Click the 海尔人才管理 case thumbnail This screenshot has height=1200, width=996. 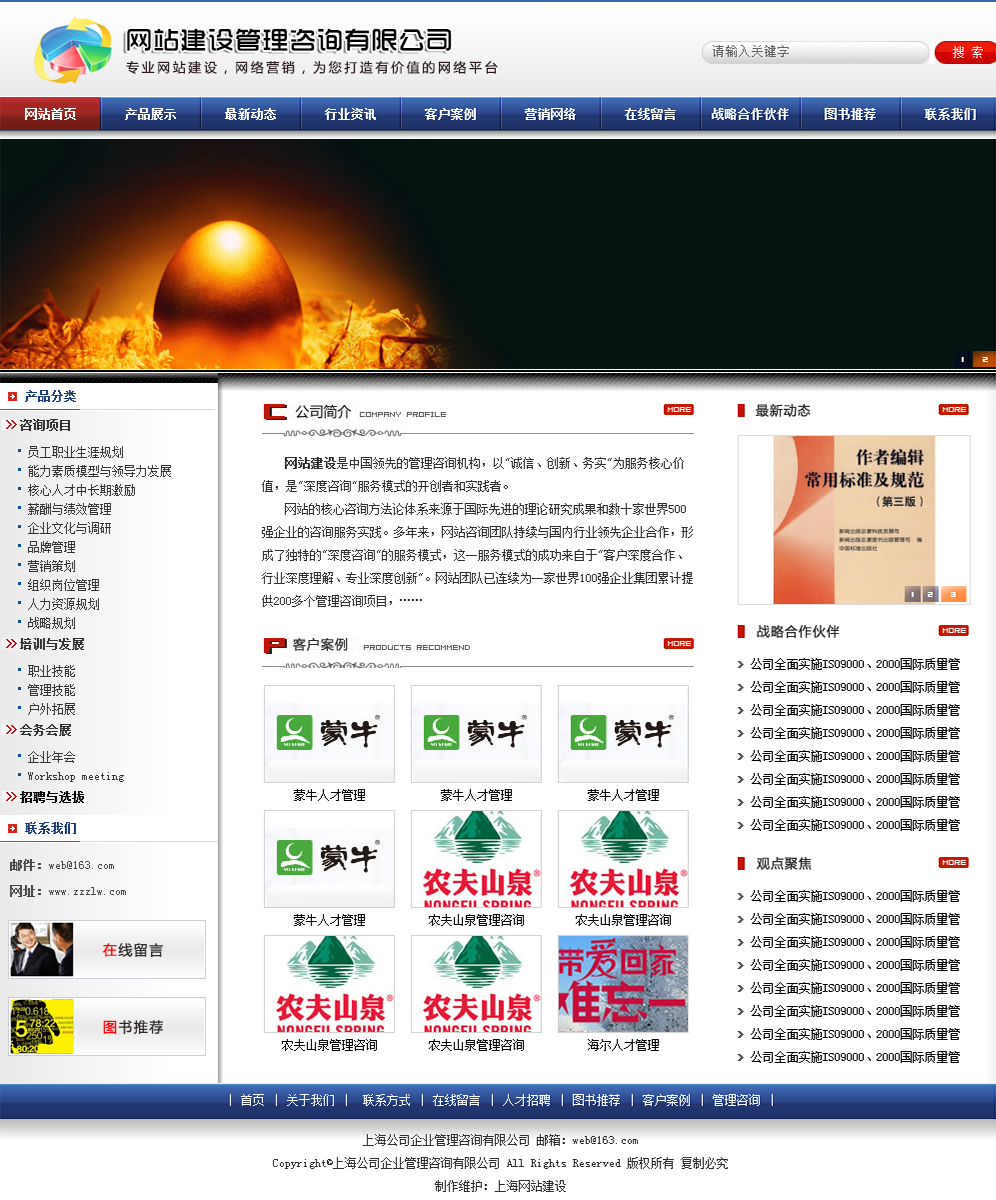pos(623,984)
